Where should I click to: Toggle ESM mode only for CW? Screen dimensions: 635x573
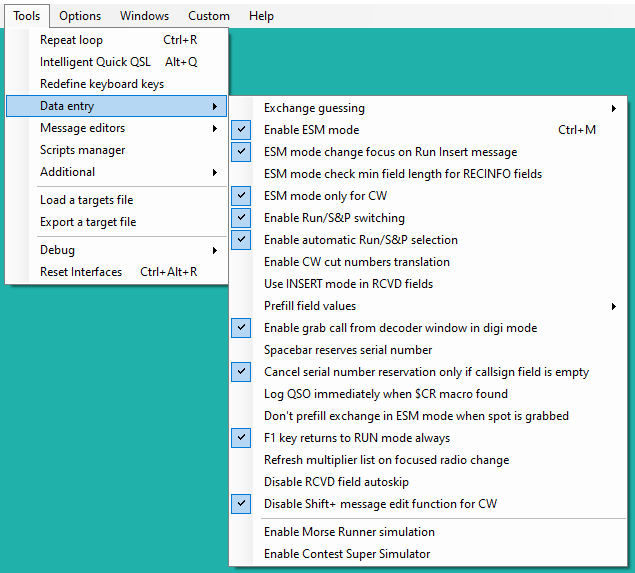(x=428, y=196)
